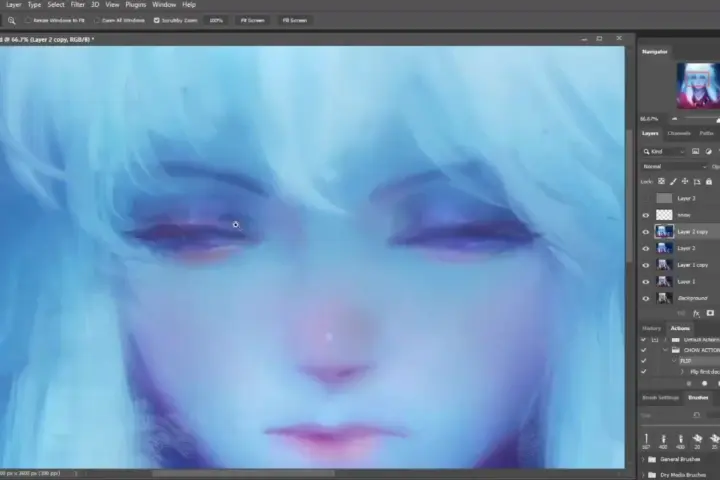Switch to the Brush Settings tab
The image size is (720, 480).
point(660,398)
